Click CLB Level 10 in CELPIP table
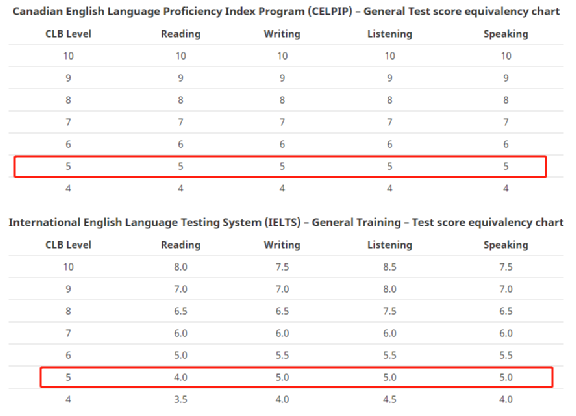Image resolution: width=576 pixels, height=416 pixels. 68,56
